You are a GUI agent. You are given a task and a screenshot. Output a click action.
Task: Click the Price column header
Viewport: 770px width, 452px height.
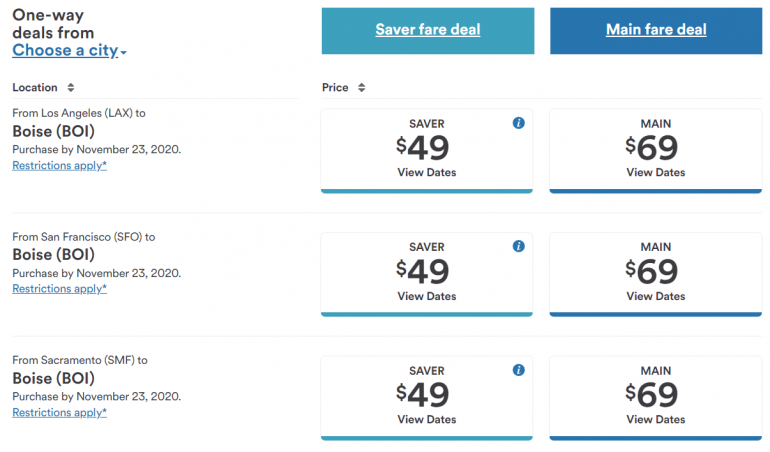pyautogui.click(x=335, y=88)
